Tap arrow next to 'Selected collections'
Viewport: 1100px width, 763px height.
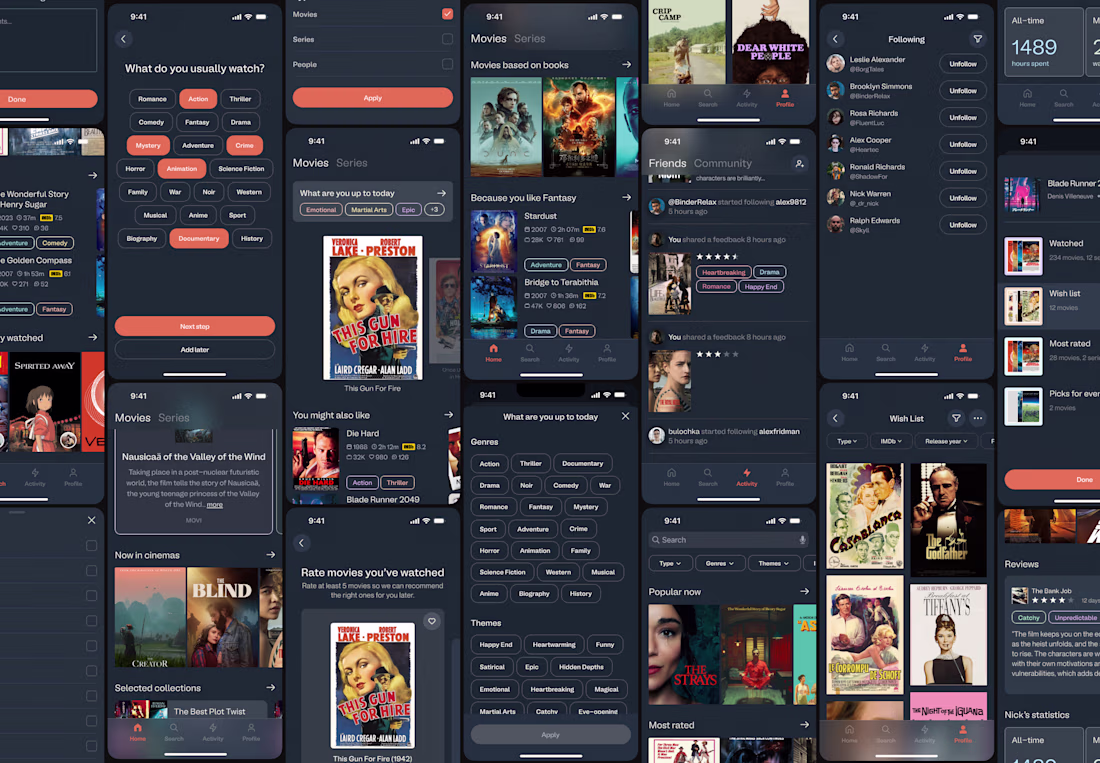click(x=271, y=688)
